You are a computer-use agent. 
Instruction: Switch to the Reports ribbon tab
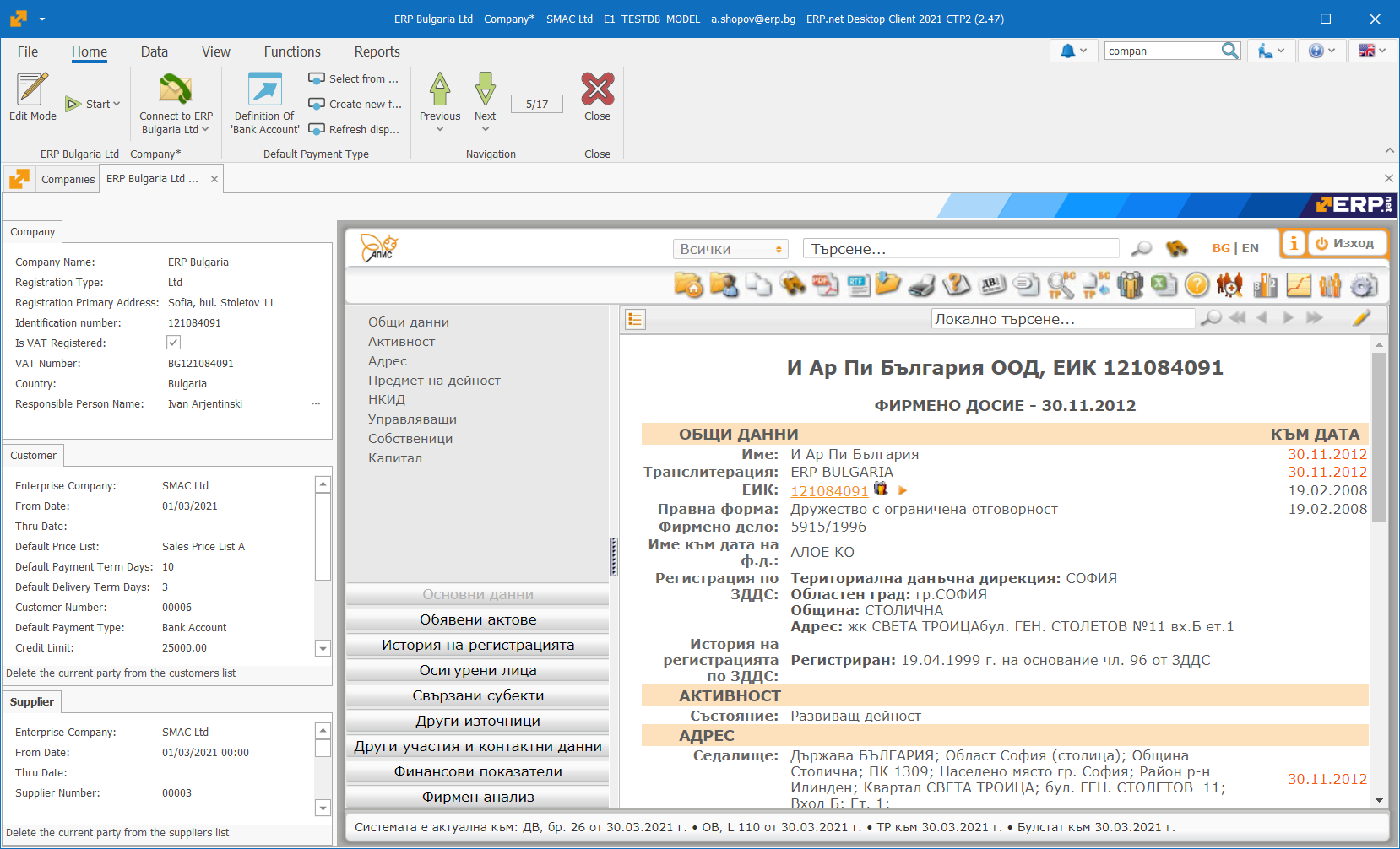(x=377, y=51)
